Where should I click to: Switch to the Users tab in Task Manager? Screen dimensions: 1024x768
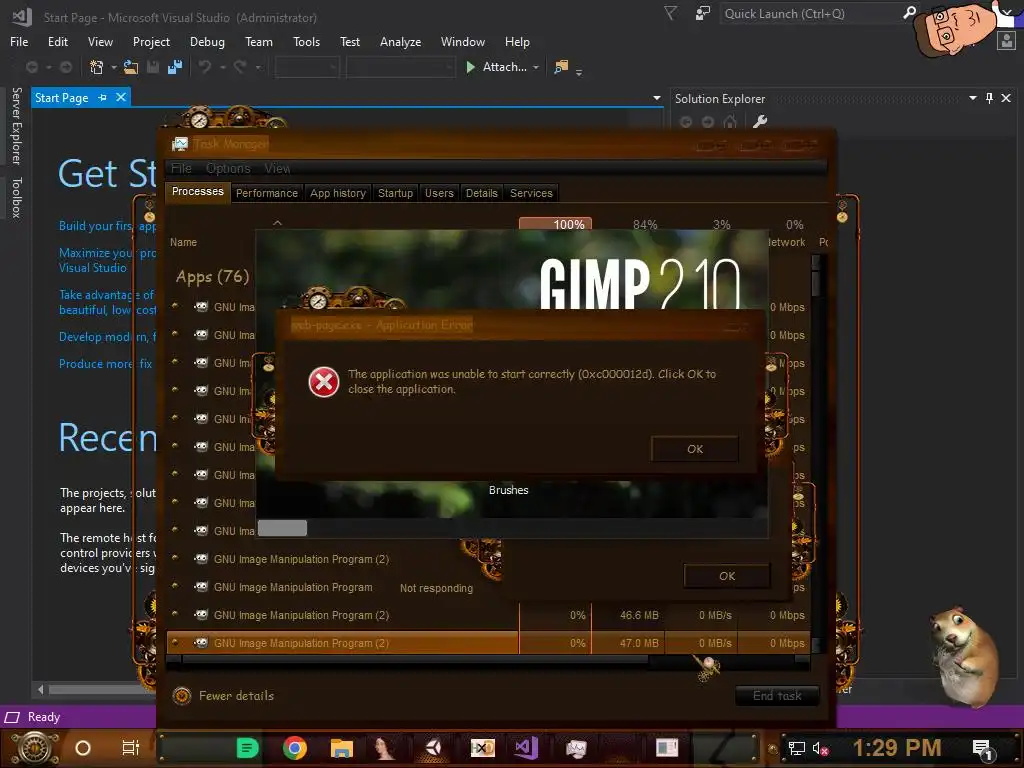click(x=439, y=193)
